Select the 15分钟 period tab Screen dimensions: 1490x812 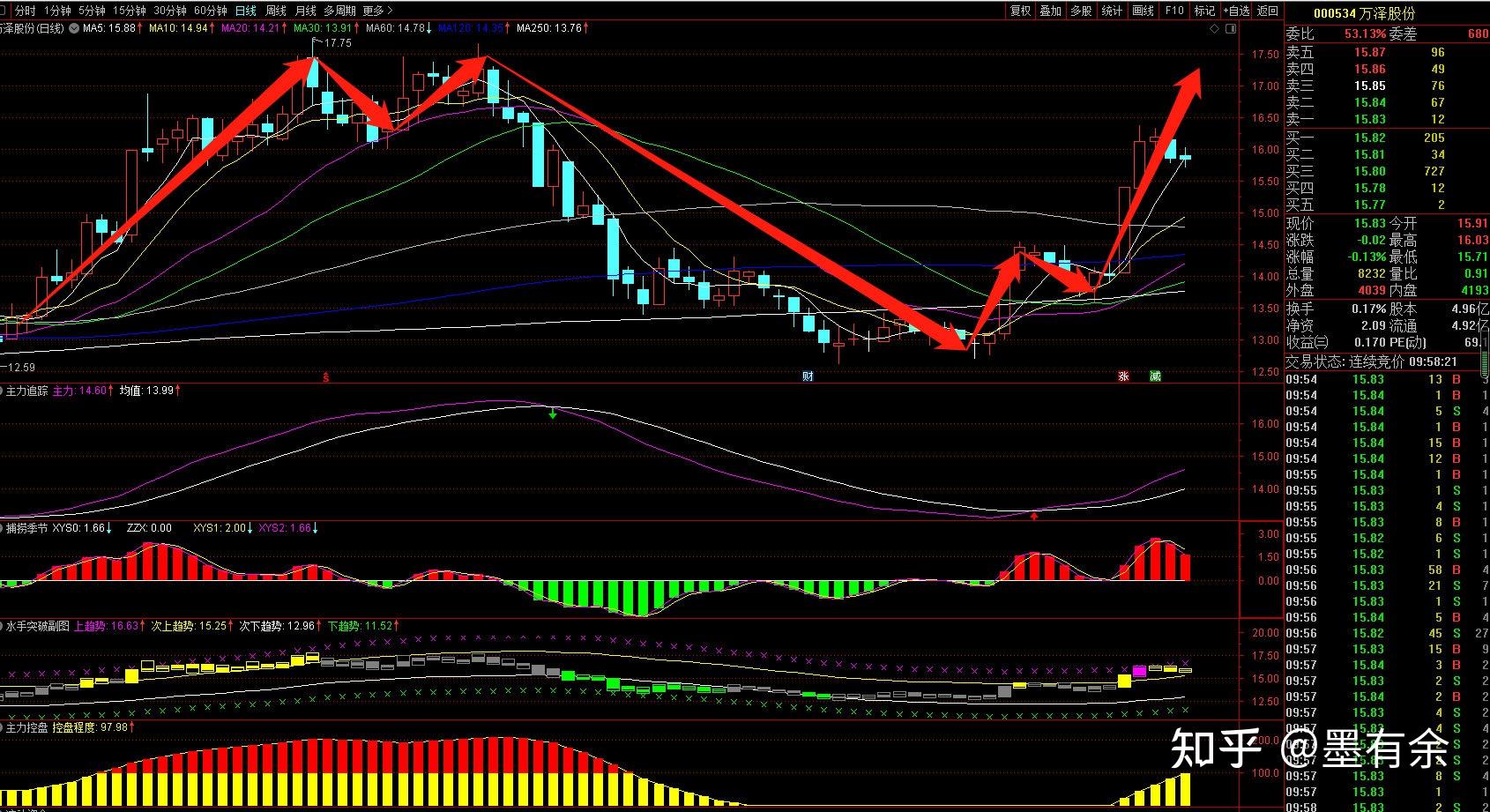point(130,11)
